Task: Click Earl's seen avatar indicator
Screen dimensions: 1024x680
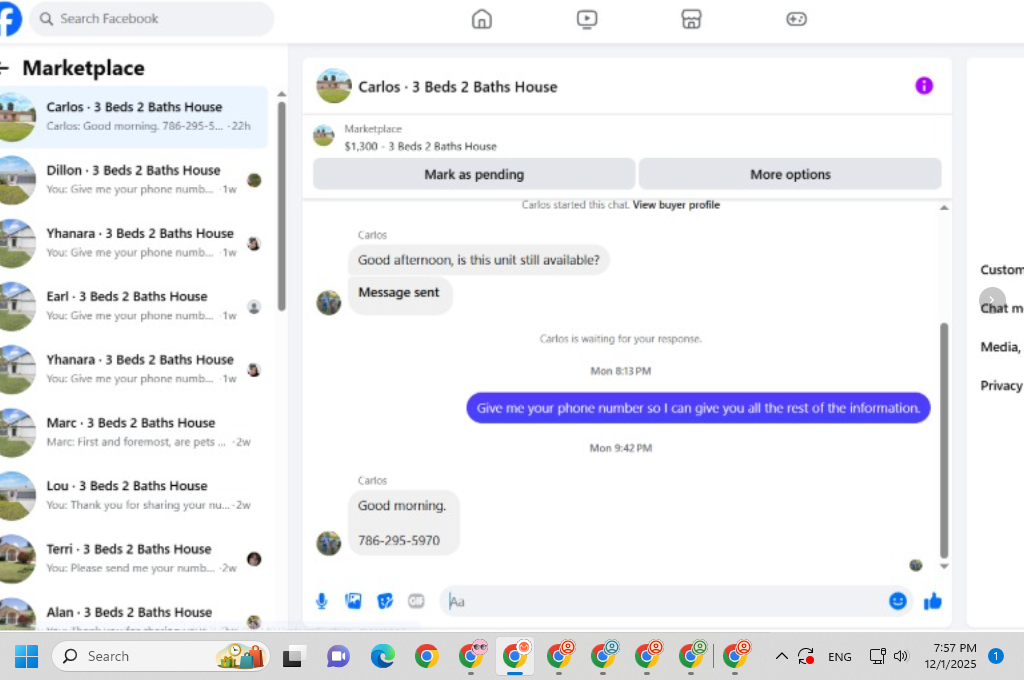Action: point(254,307)
